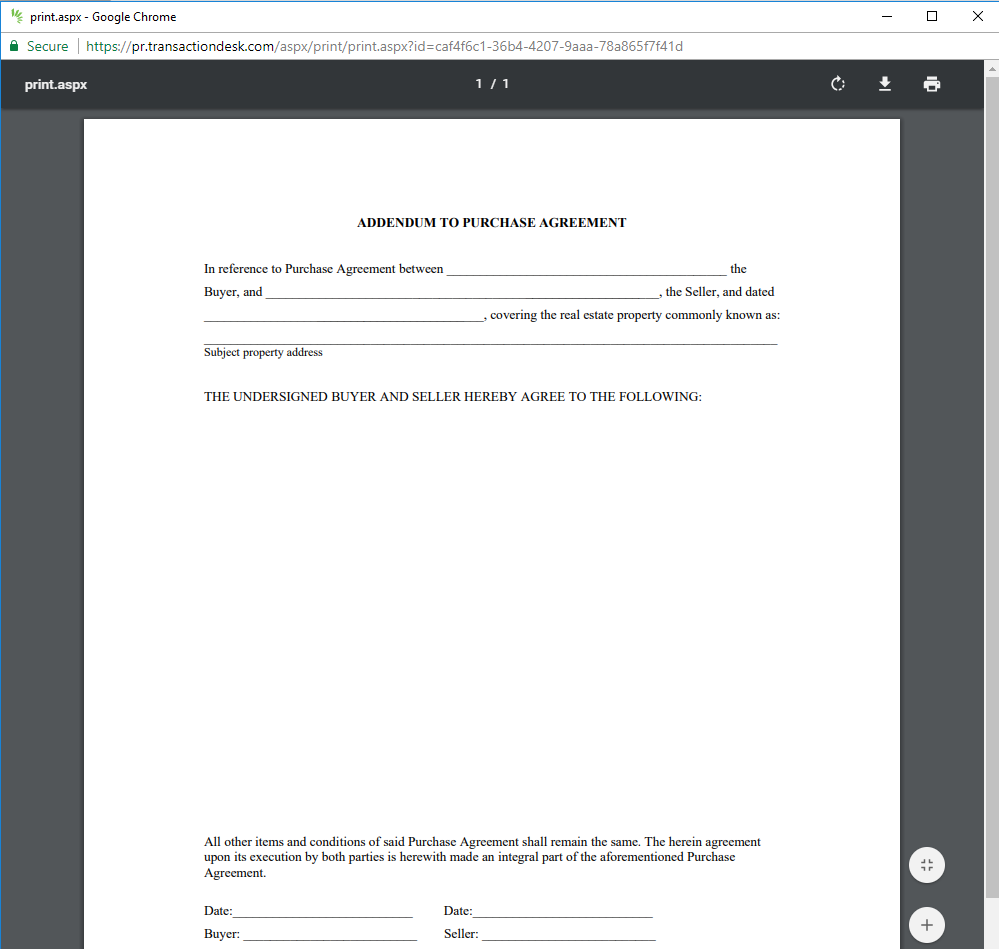
Task: Open the print dialog via printer icon
Action: pyautogui.click(x=932, y=84)
